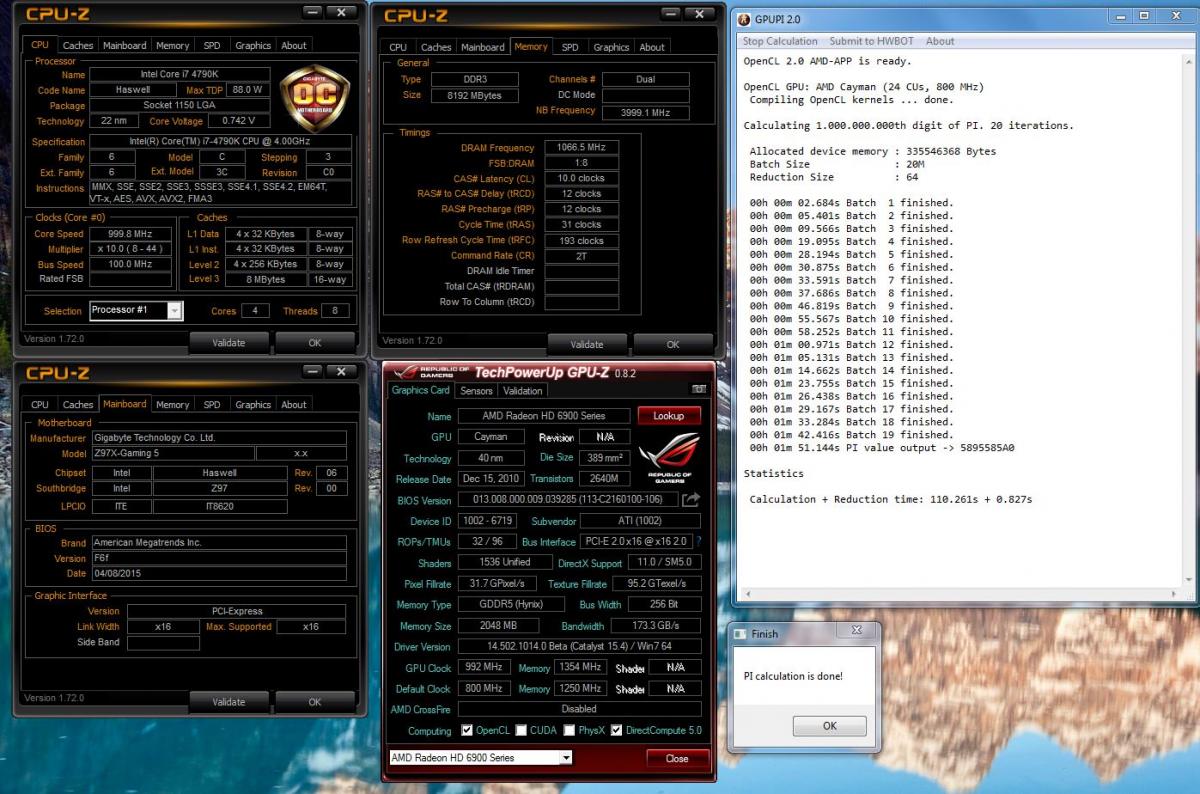Click the Socket 1150 LGA package field
Viewport: 1200px width, 794px height.
point(180,105)
